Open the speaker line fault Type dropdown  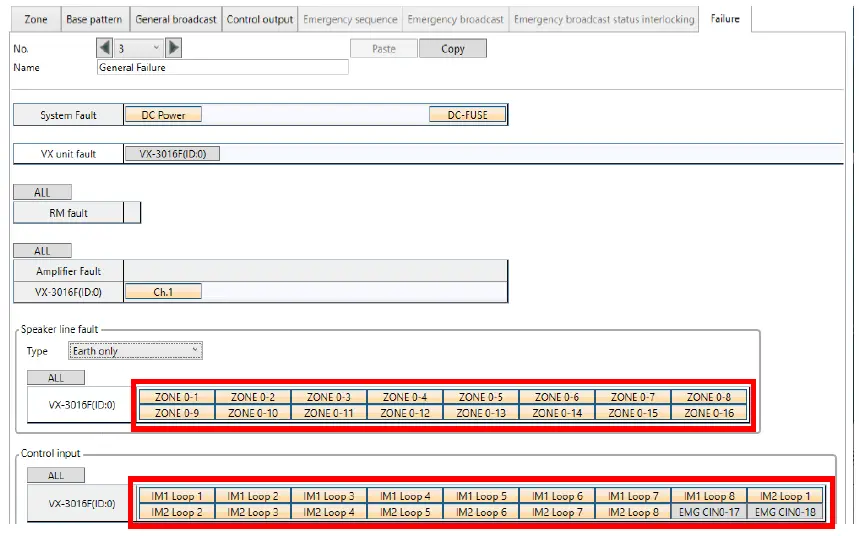point(135,351)
